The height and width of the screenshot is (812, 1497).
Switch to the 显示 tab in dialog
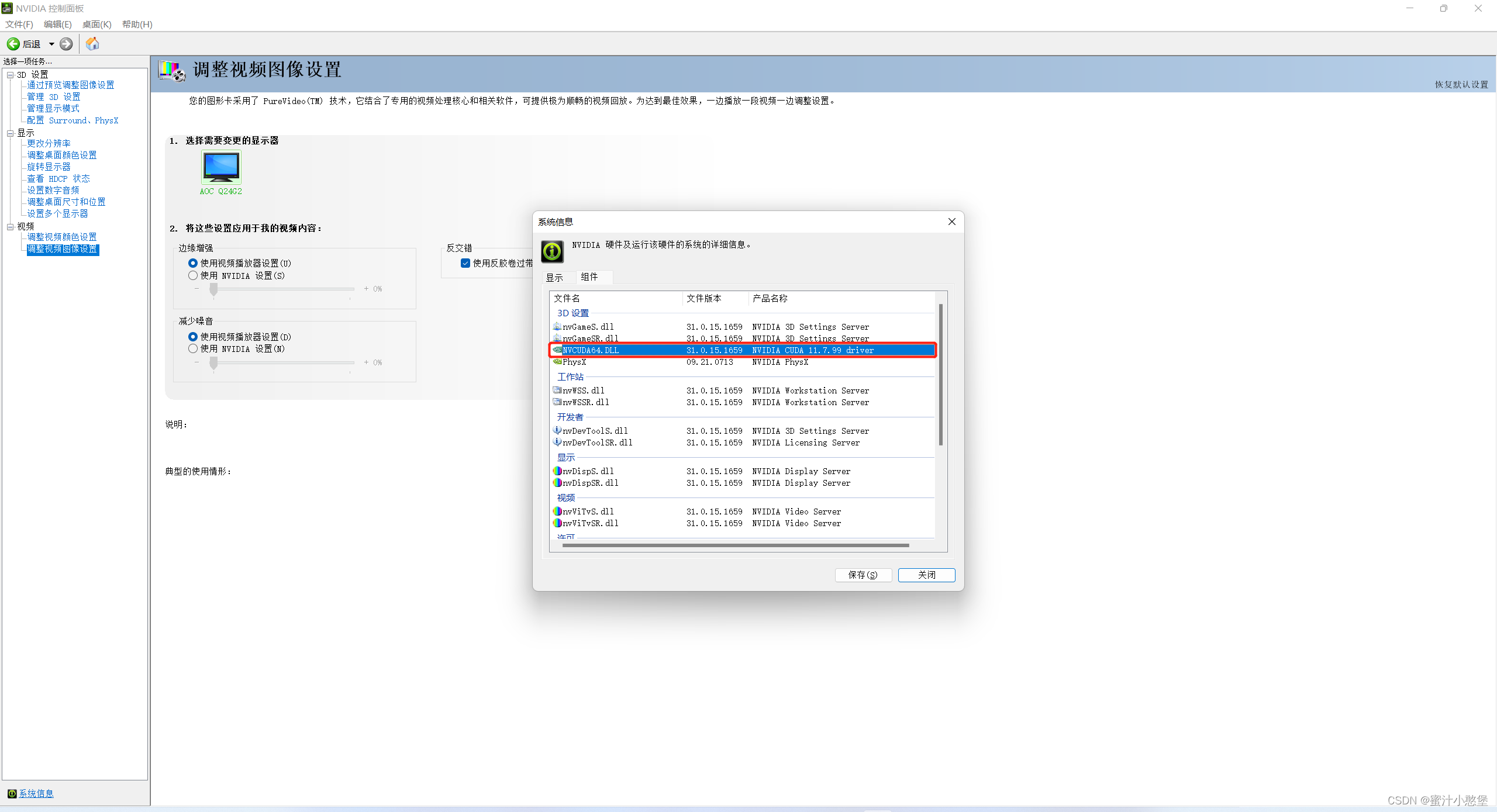(x=554, y=278)
